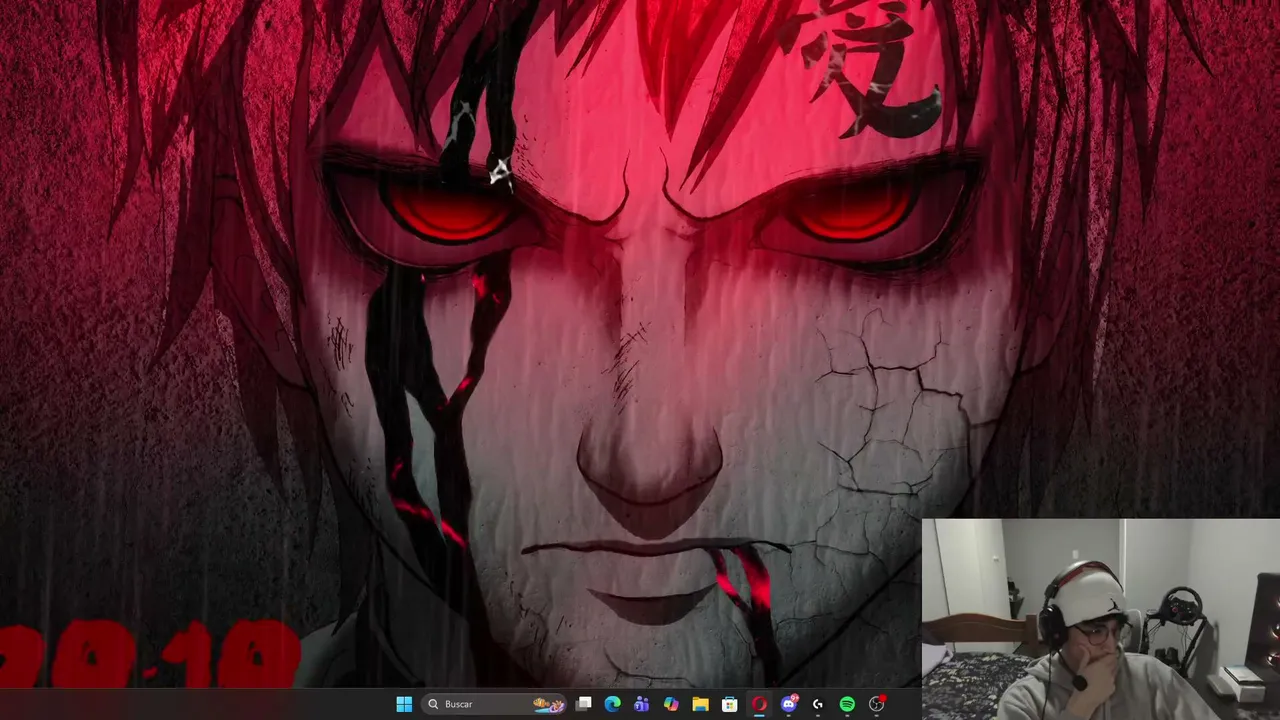Click the Buscar search box
Screen dimensions: 1280x720
(494, 704)
